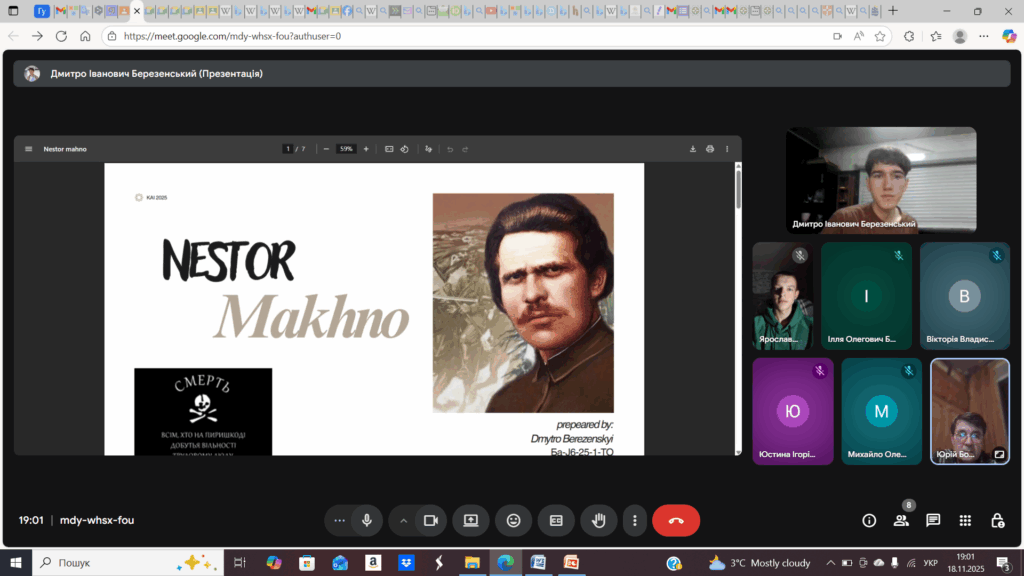
Task: Open the shared PDF sidebar hamburger menu
Action: (x=28, y=149)
